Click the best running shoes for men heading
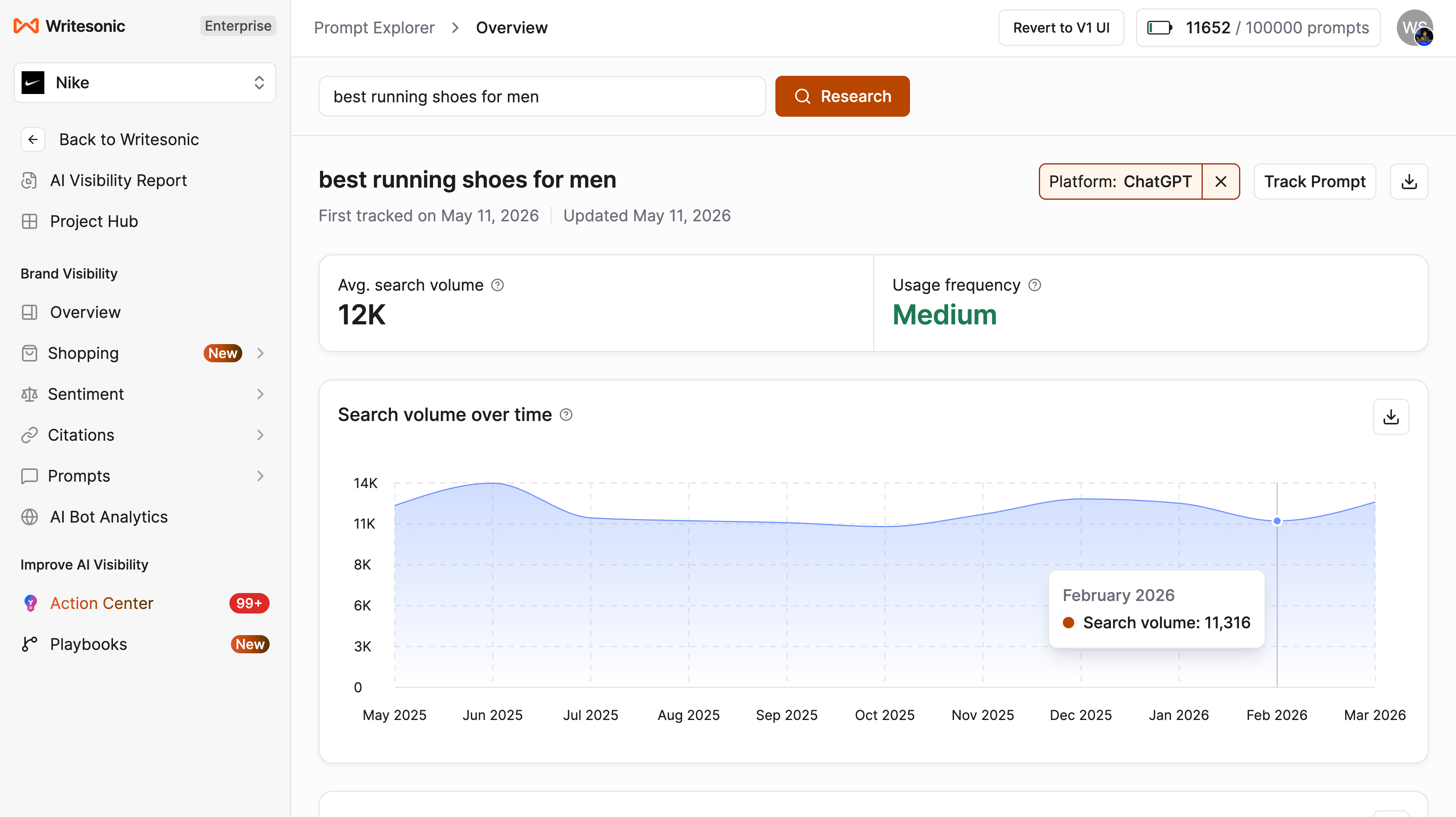1456x817 pixels. (x=468, y=180)
